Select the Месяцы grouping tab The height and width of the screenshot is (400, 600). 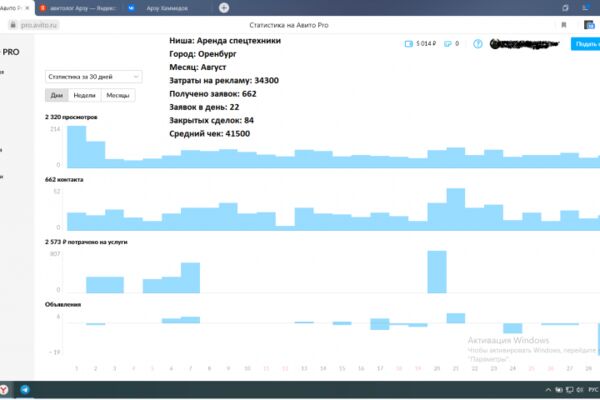click(118, 95)
